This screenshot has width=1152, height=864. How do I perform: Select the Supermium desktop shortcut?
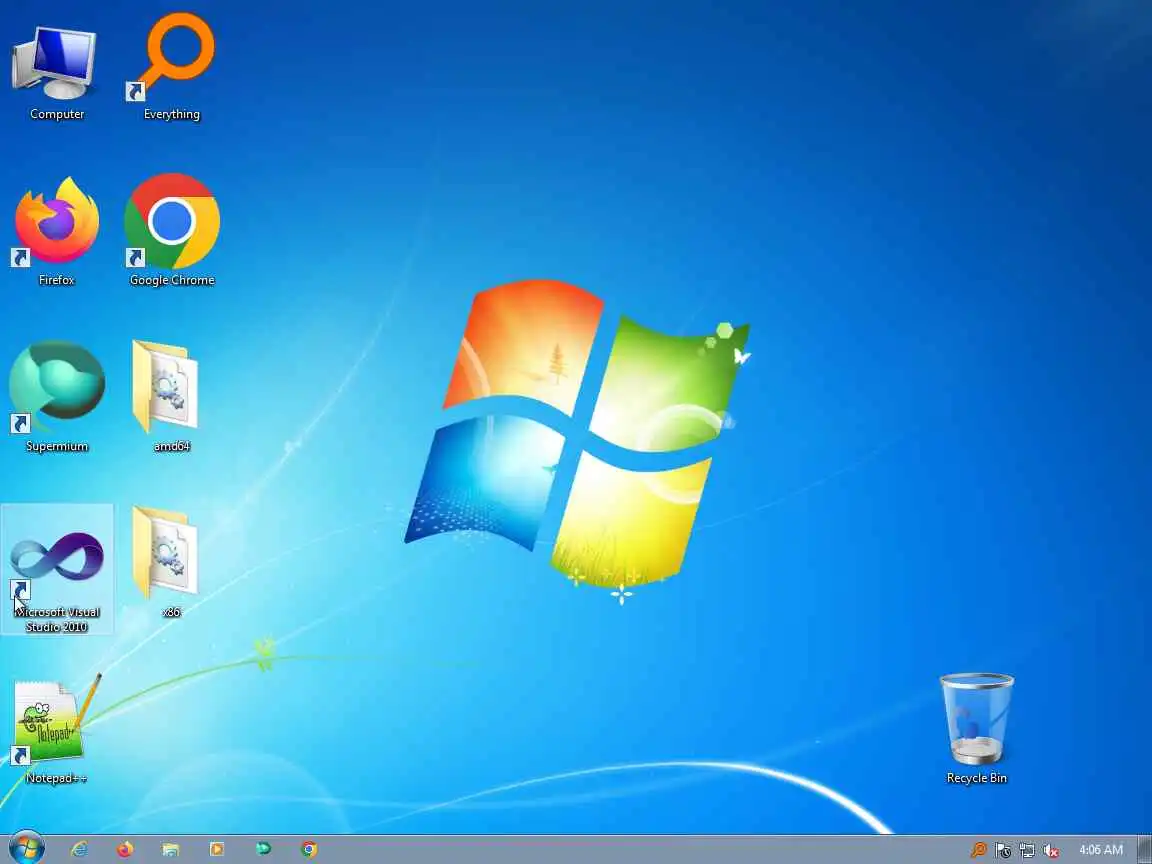tap(57, 397)
